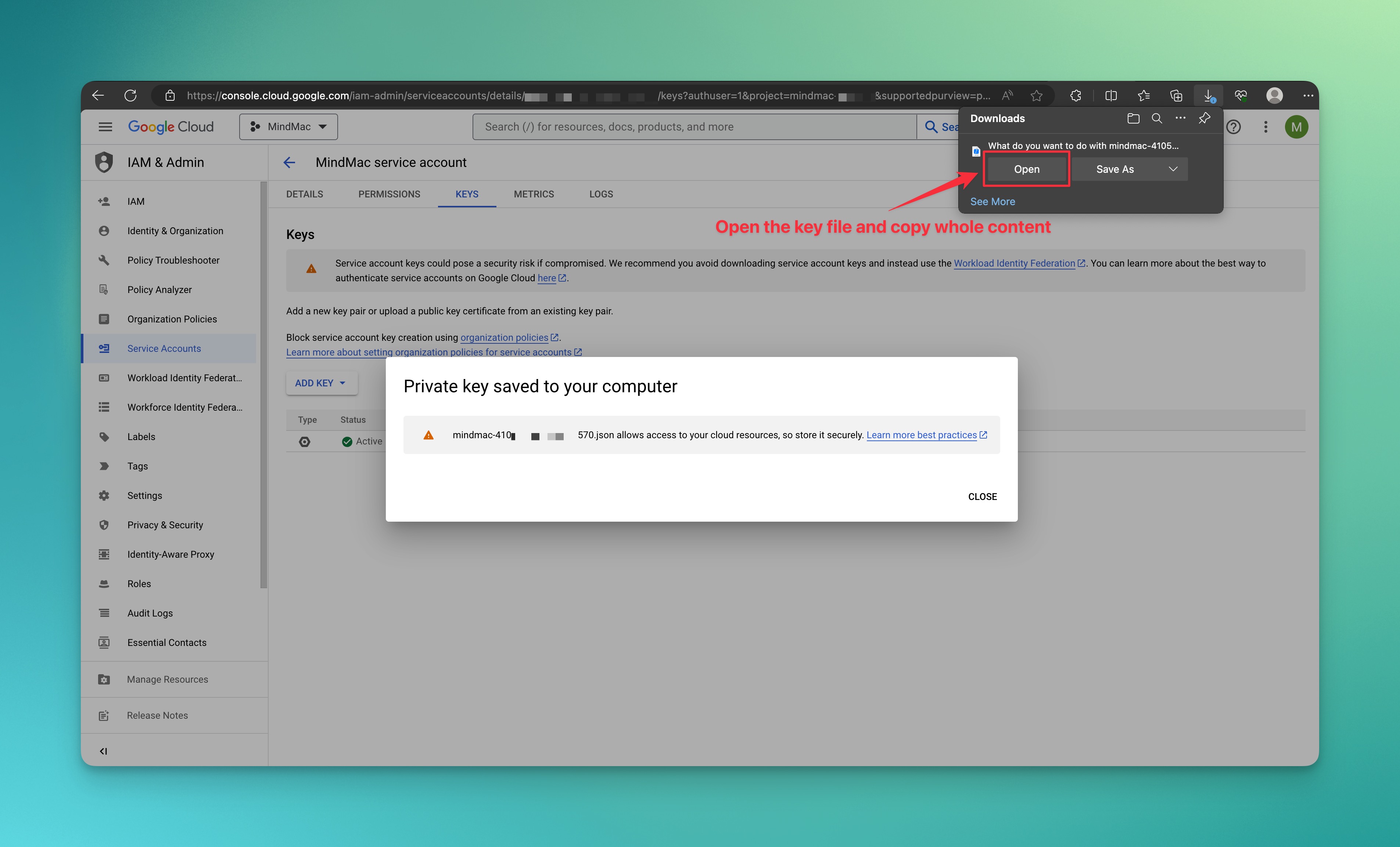This screenshot has height=847, width=1400.
Task: Click CLOSE on the private key dialog
Action: [982, 496]
